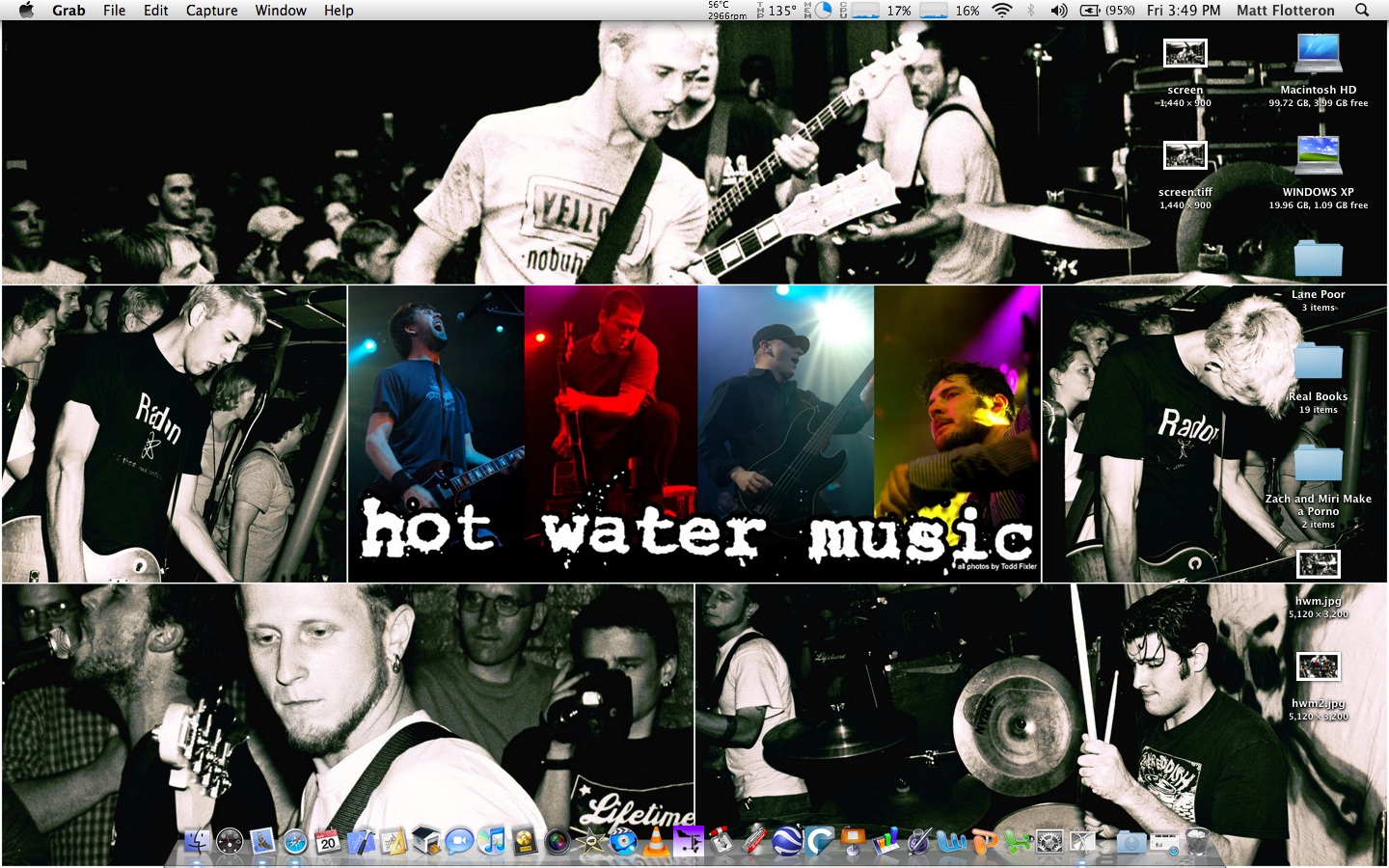Select the screen.tiff file thumbnail
The image size is (1389, 868).
[x=1185, y=154]
